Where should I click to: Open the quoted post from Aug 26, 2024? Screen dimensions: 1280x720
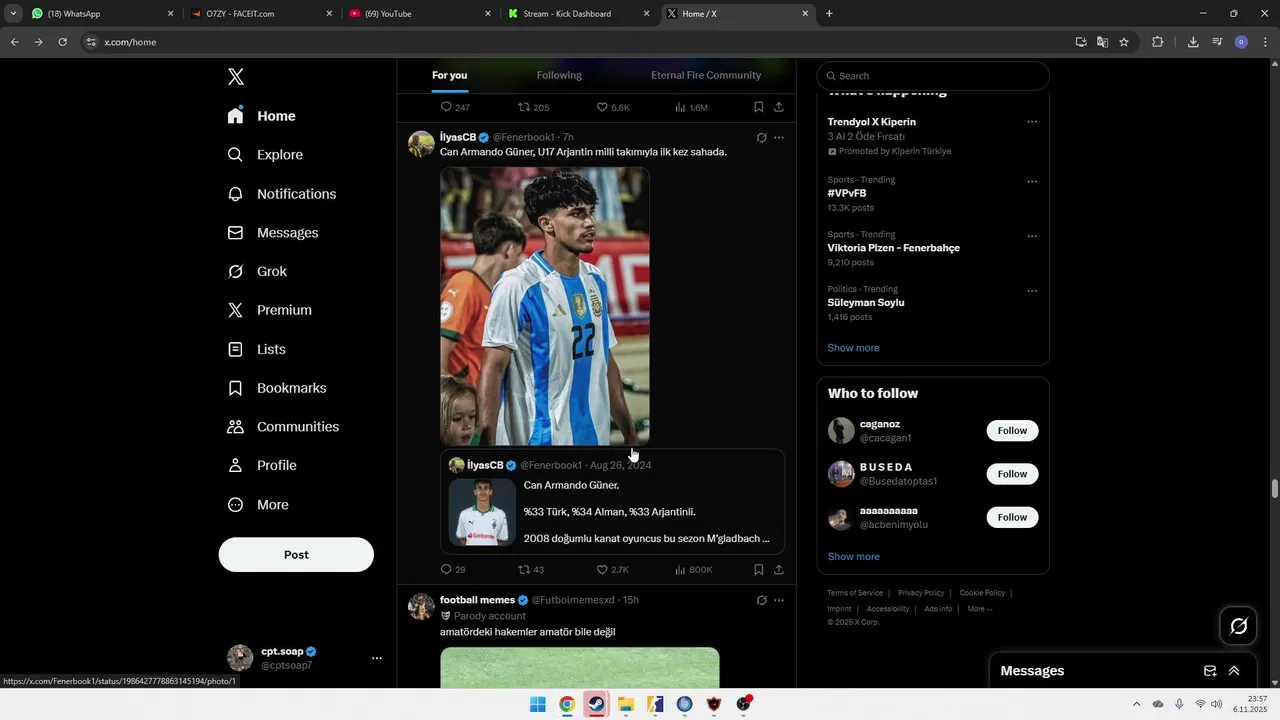pyautogui.click(x=612, y=502)
